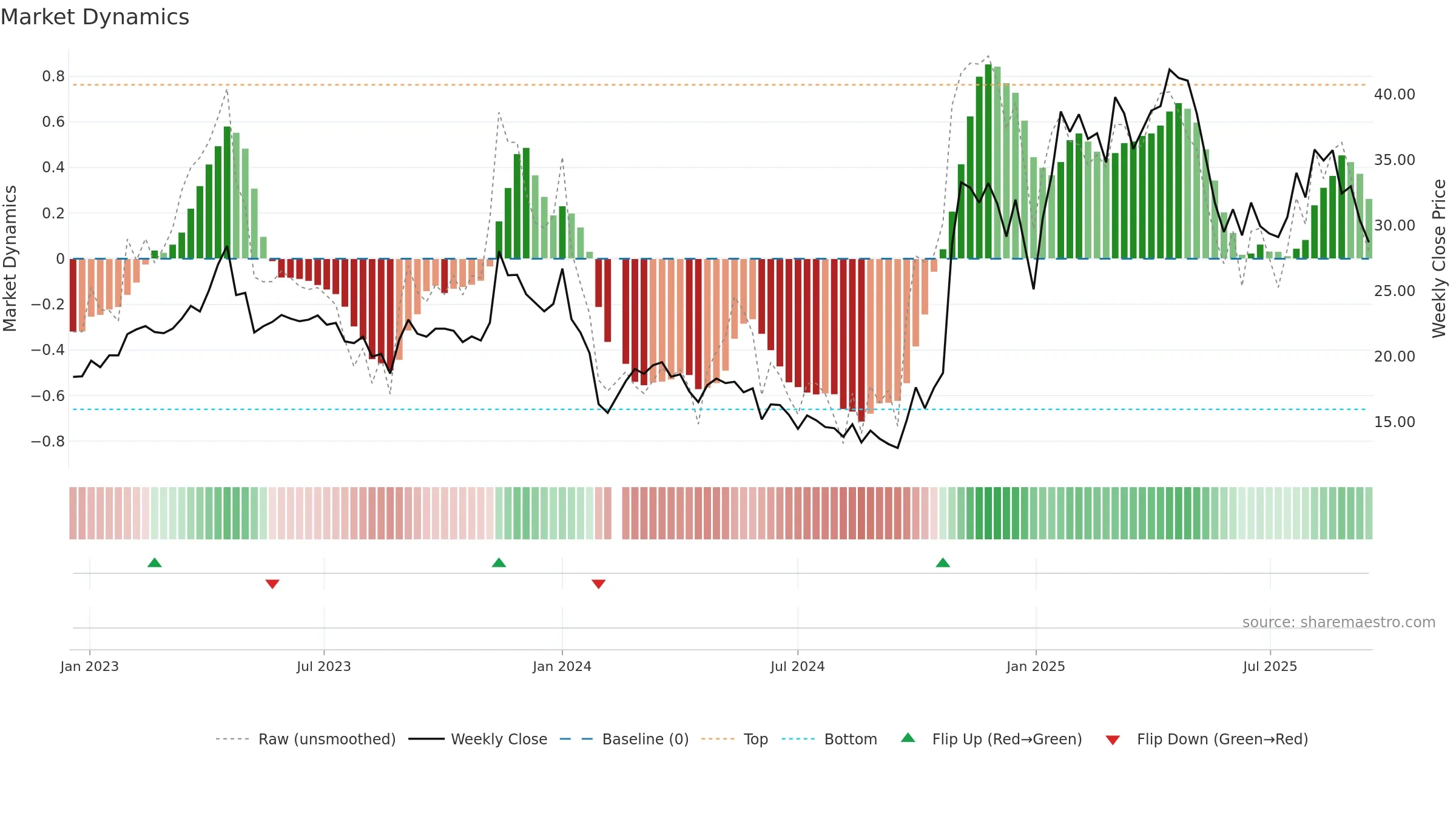Toggle the Baseline (0) legend item
Viewport: 1456px width, 819px height.
point(624,739)
